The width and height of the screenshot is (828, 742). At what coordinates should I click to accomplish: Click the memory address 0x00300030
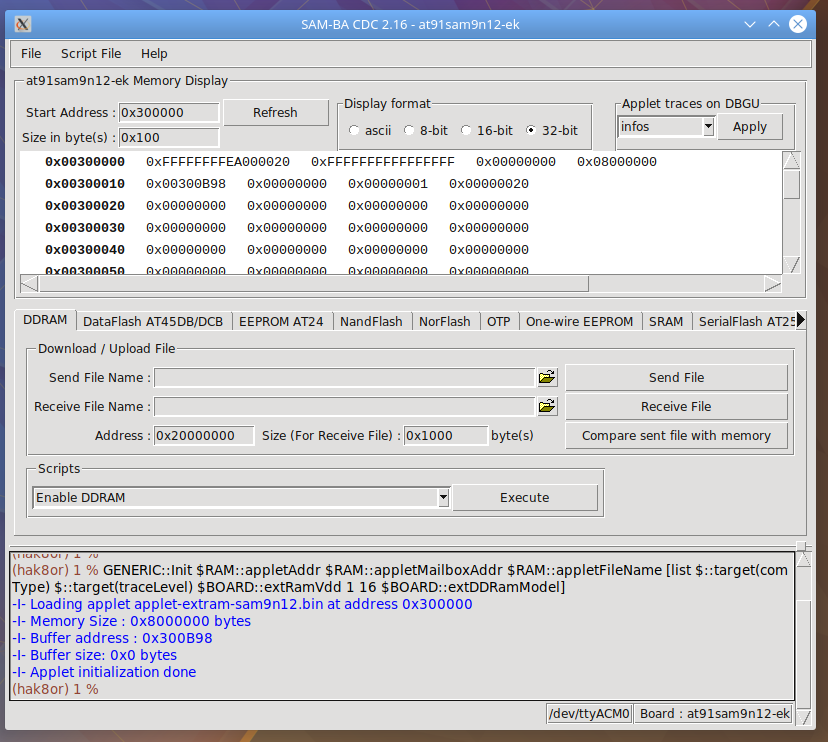point(85,228)
